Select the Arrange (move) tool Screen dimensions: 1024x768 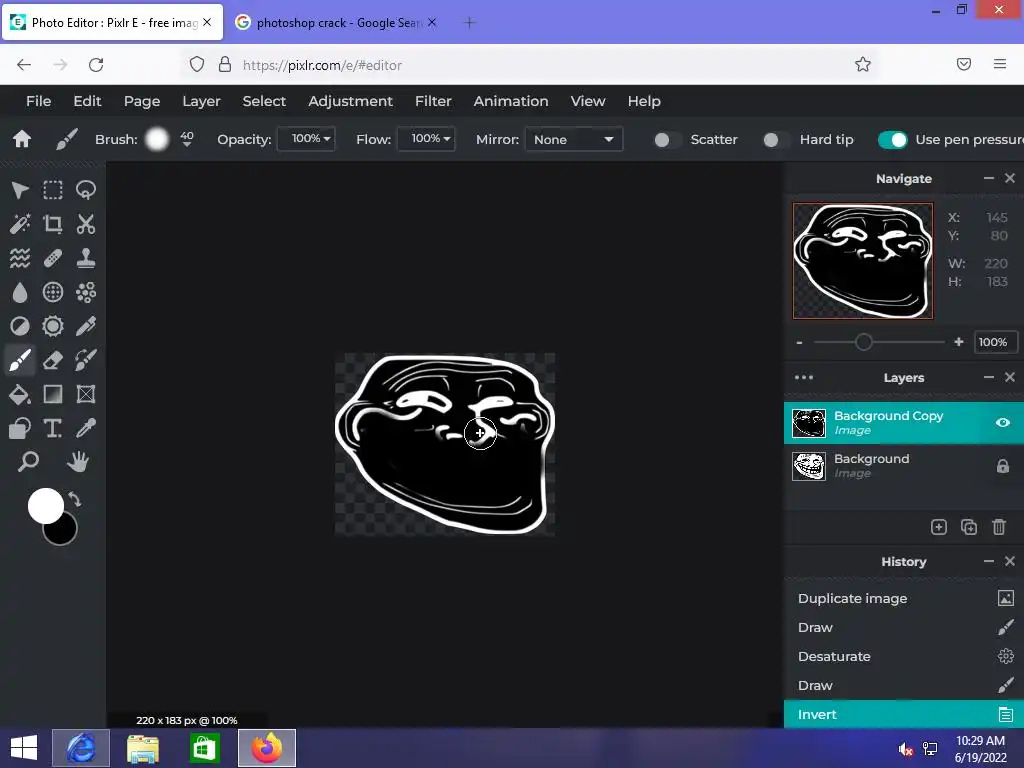20,190
